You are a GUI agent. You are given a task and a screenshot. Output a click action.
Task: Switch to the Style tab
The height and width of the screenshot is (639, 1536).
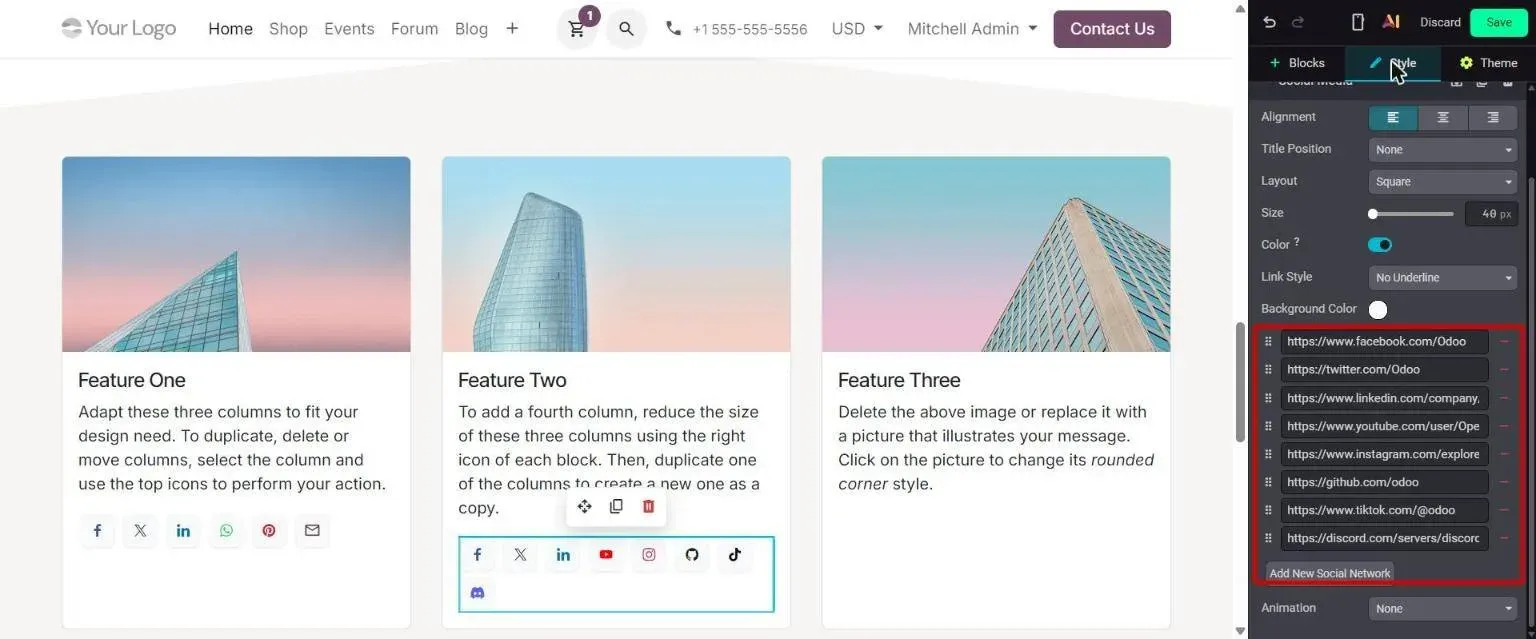1393,62
